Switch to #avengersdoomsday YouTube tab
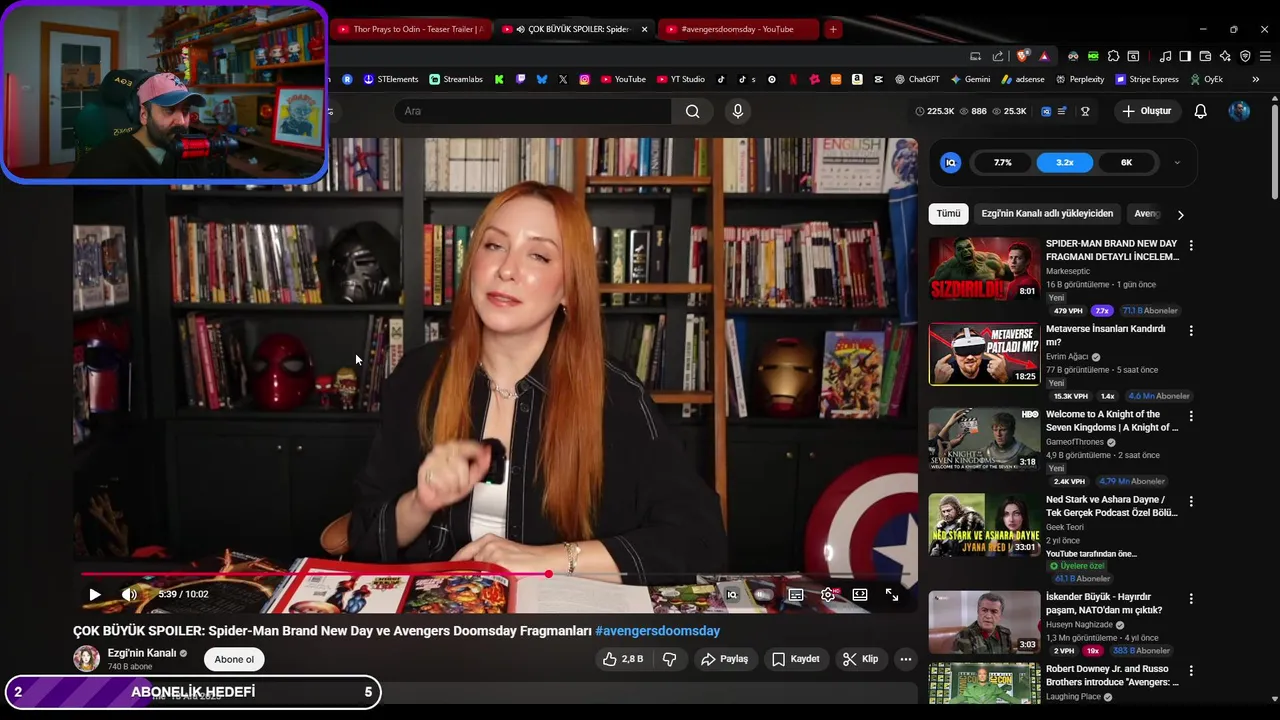Viewport: 1280px width, 720px height. [x=738, y=29]
